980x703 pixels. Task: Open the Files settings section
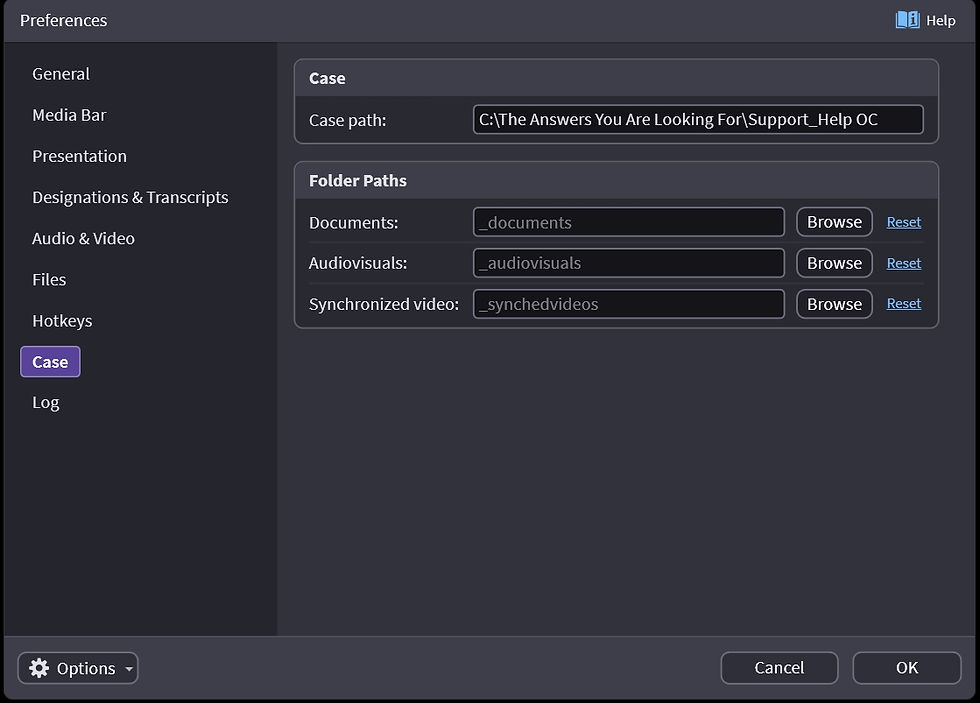point(48,279)
